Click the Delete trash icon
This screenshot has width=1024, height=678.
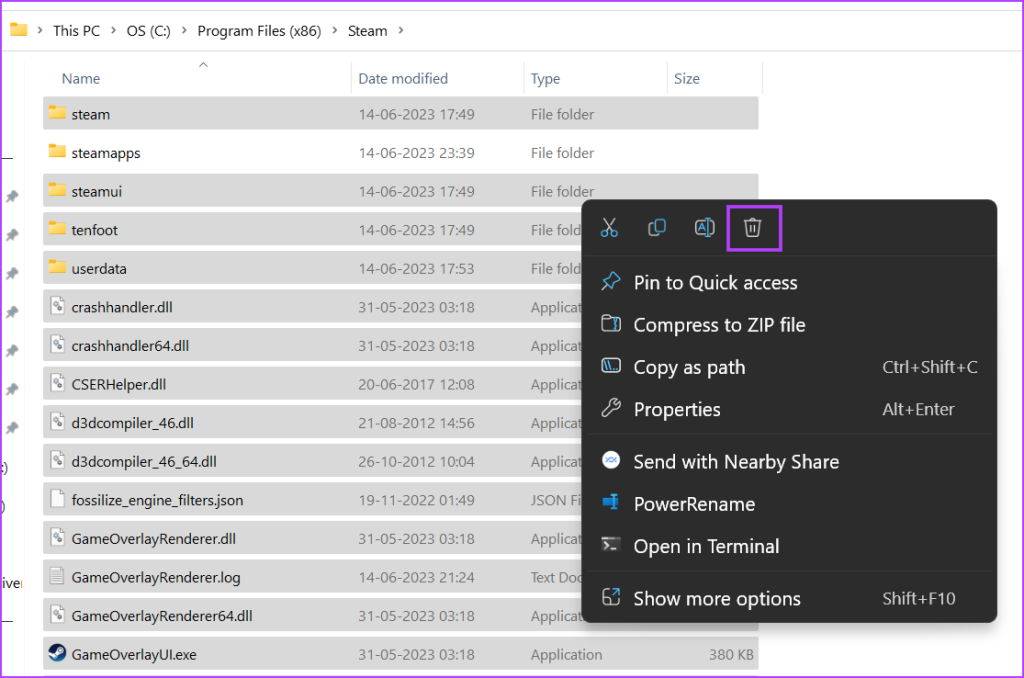(x=753, y=228)
